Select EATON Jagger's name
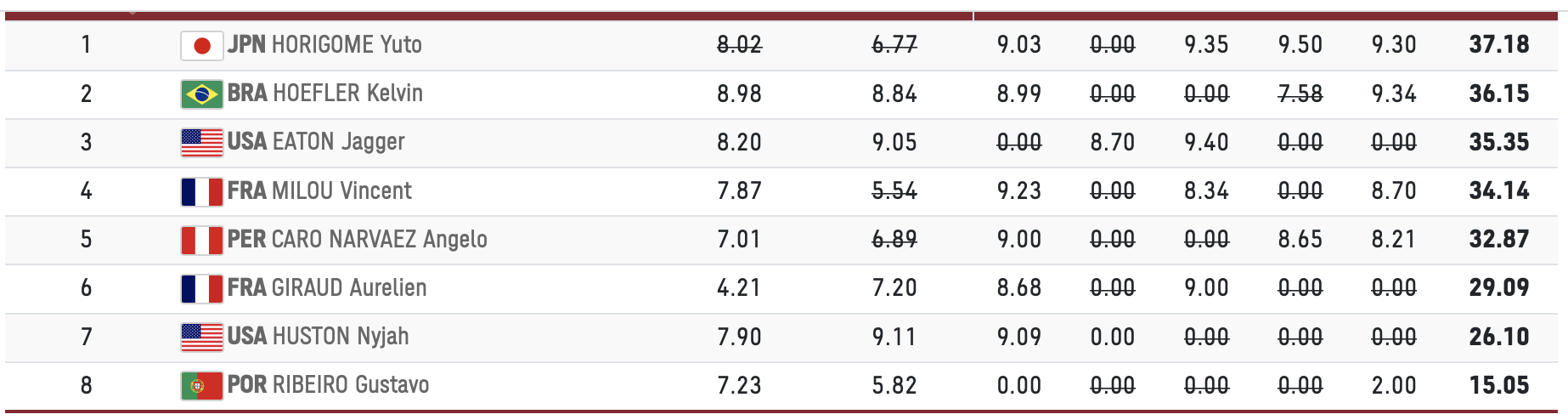Image resolution: width=1568 pixels, height=420 pixels. 338,142
